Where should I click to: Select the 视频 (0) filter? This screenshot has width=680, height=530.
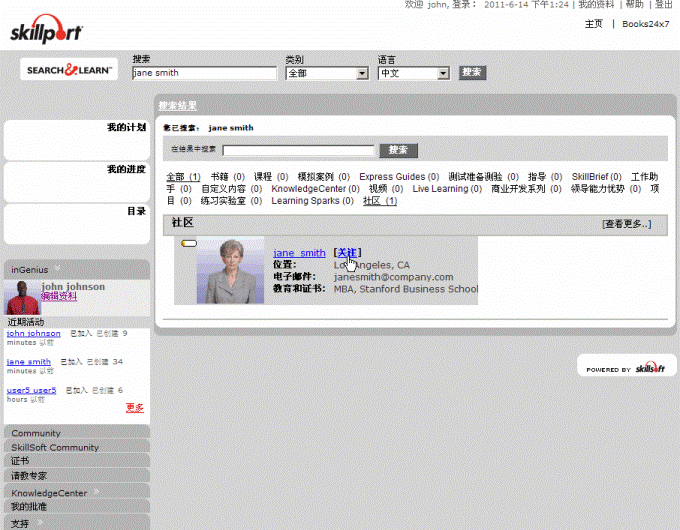(386, 189)
